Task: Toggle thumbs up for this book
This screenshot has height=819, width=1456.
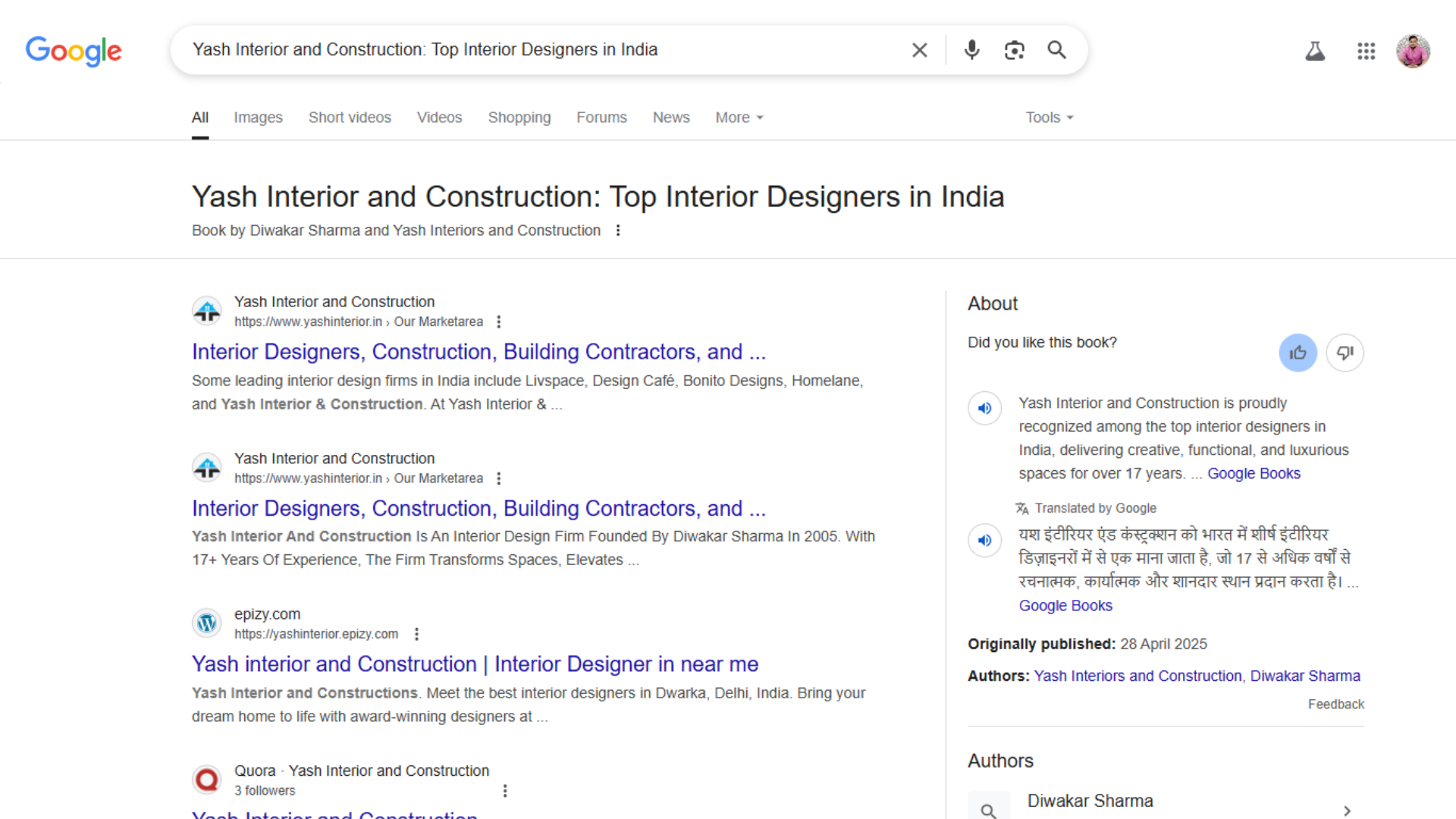Action: [x=1298, y=353]
